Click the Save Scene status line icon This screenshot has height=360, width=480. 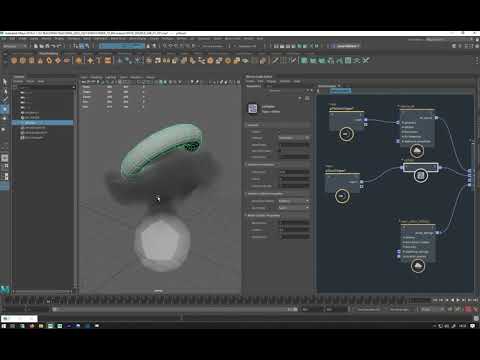47,46
